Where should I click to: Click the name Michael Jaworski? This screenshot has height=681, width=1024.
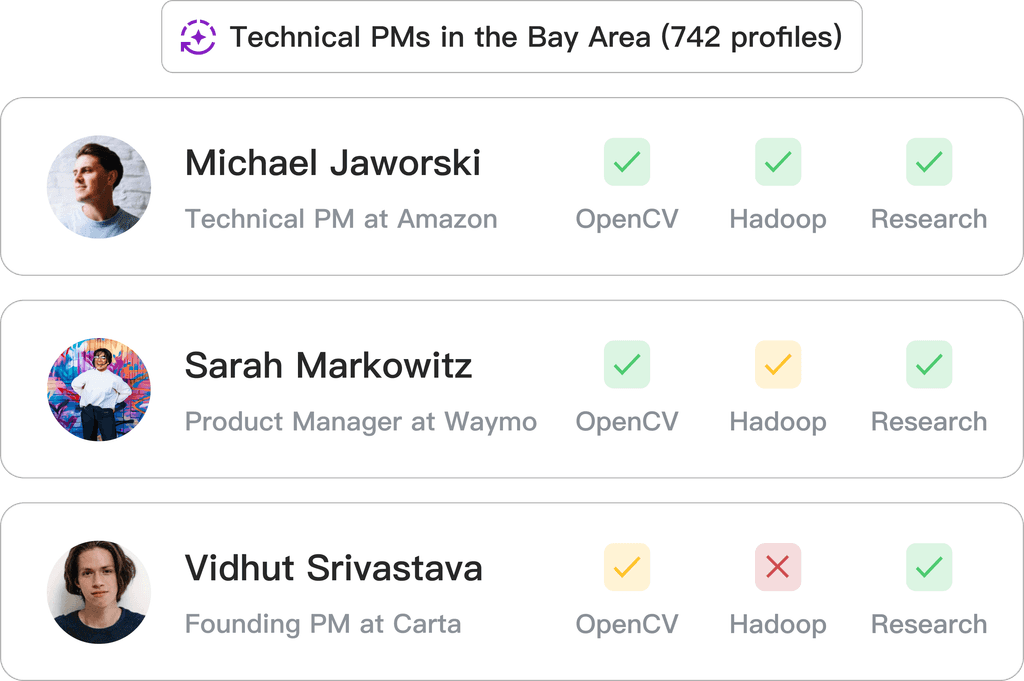[333, 161]
